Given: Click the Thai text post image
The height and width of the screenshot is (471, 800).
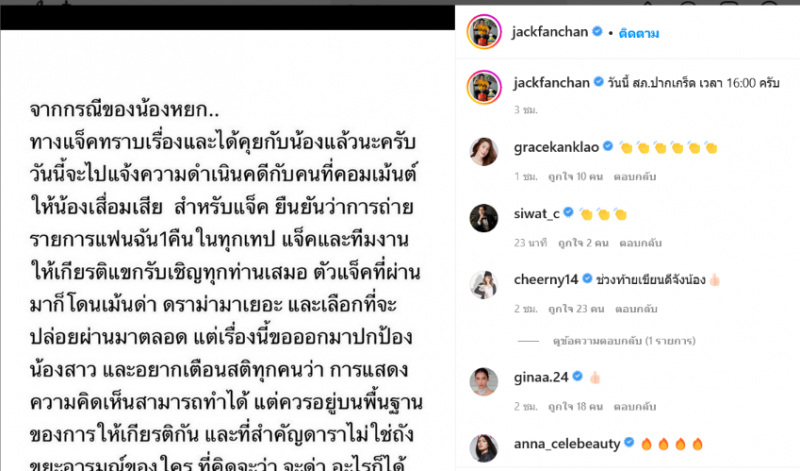Looking at the screenshot, I should 228,250.
